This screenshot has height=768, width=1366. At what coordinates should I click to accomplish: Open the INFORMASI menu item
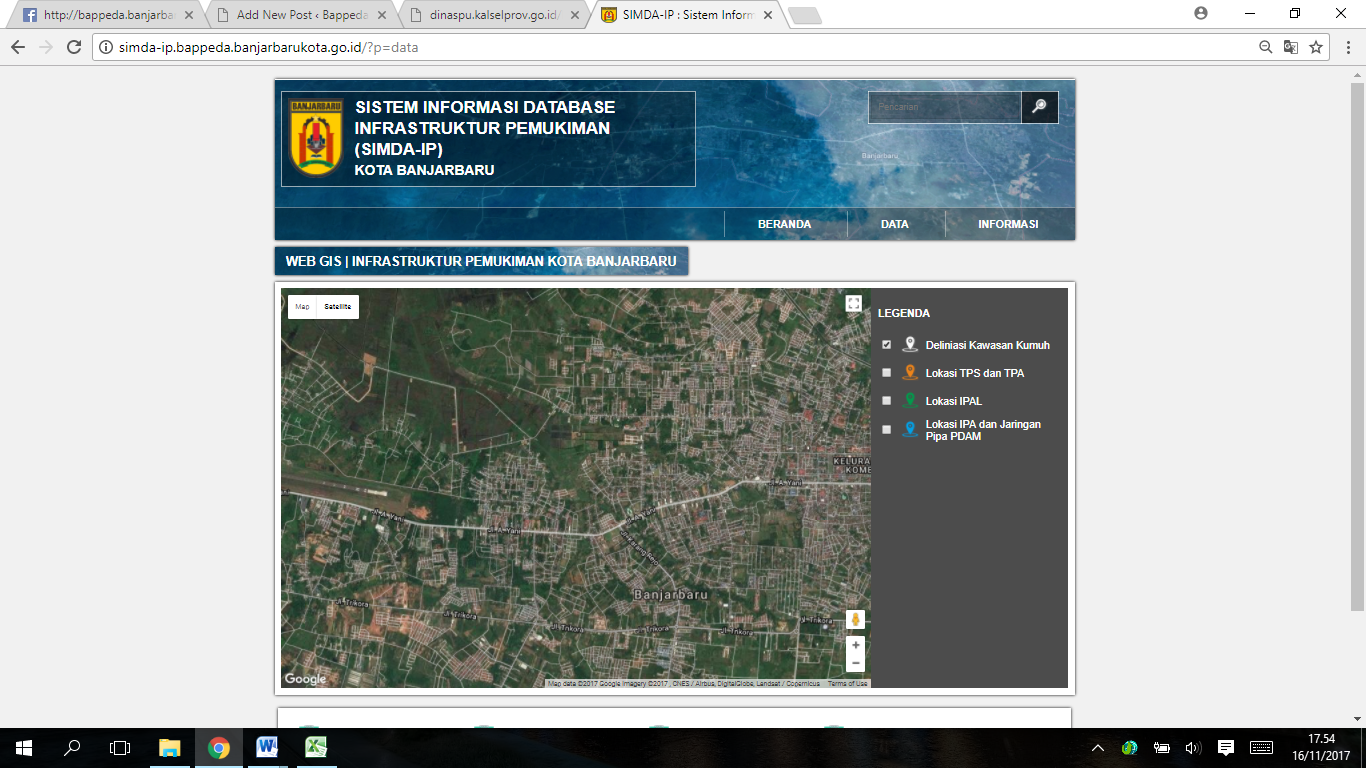[x=1007, y=224]
